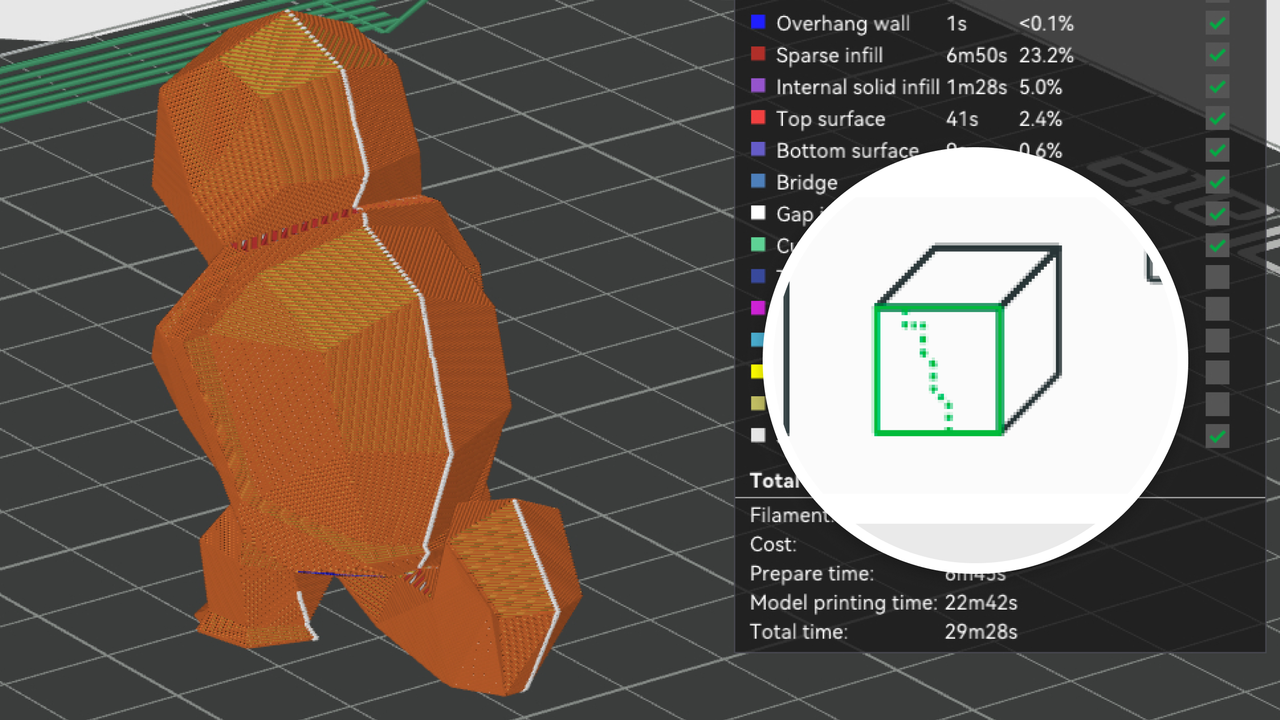Toggle off Internal solid infill checkbox
Screen dimensions: 1280x720
(x=1217, y=87)
